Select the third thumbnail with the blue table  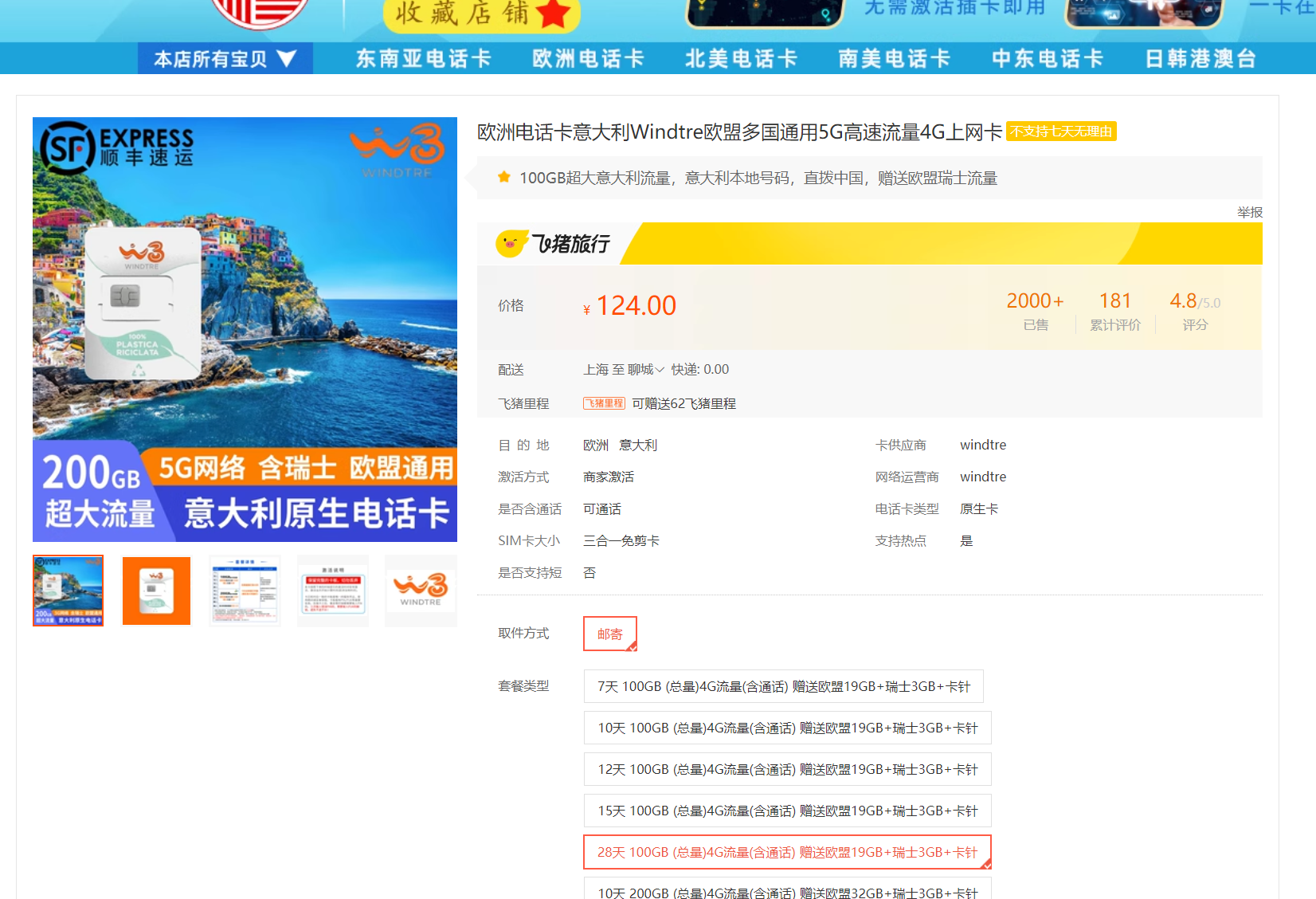[x=245, y=591]
